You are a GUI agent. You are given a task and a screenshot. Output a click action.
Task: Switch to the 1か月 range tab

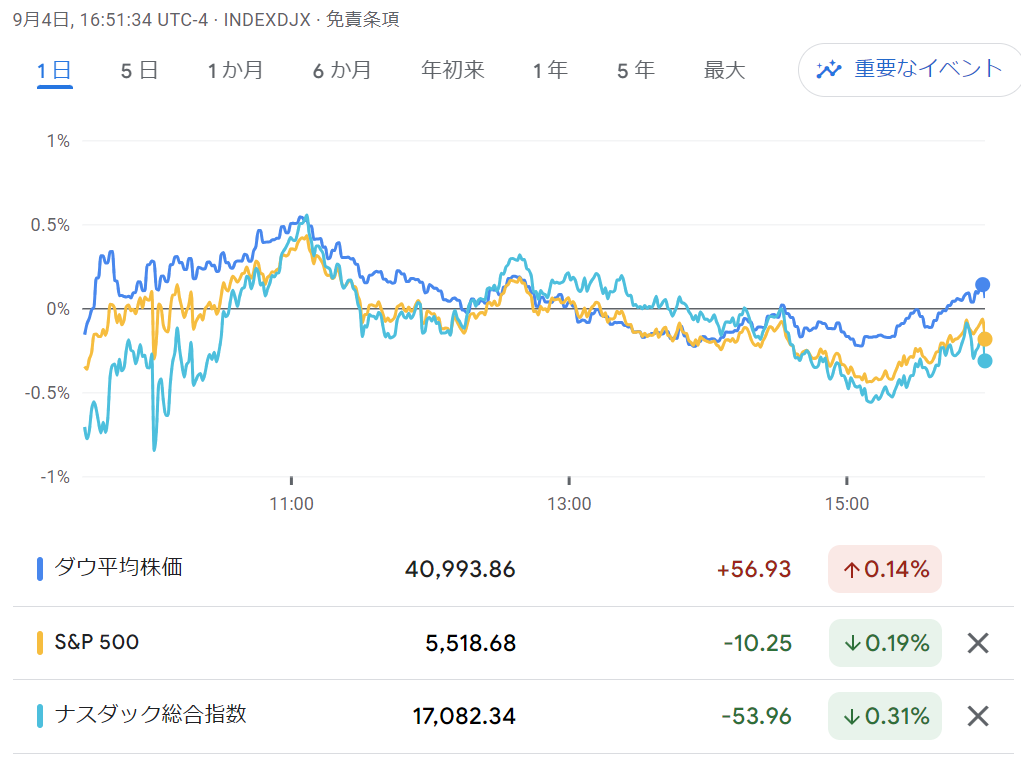click(235, 70)
